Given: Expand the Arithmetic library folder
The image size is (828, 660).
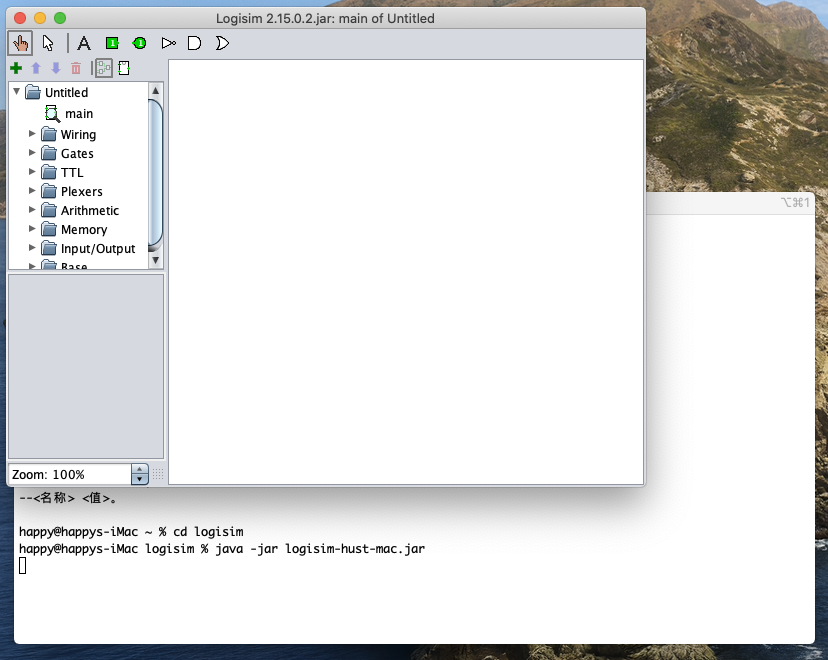Looking at the screenshot, I should point(32,210).
